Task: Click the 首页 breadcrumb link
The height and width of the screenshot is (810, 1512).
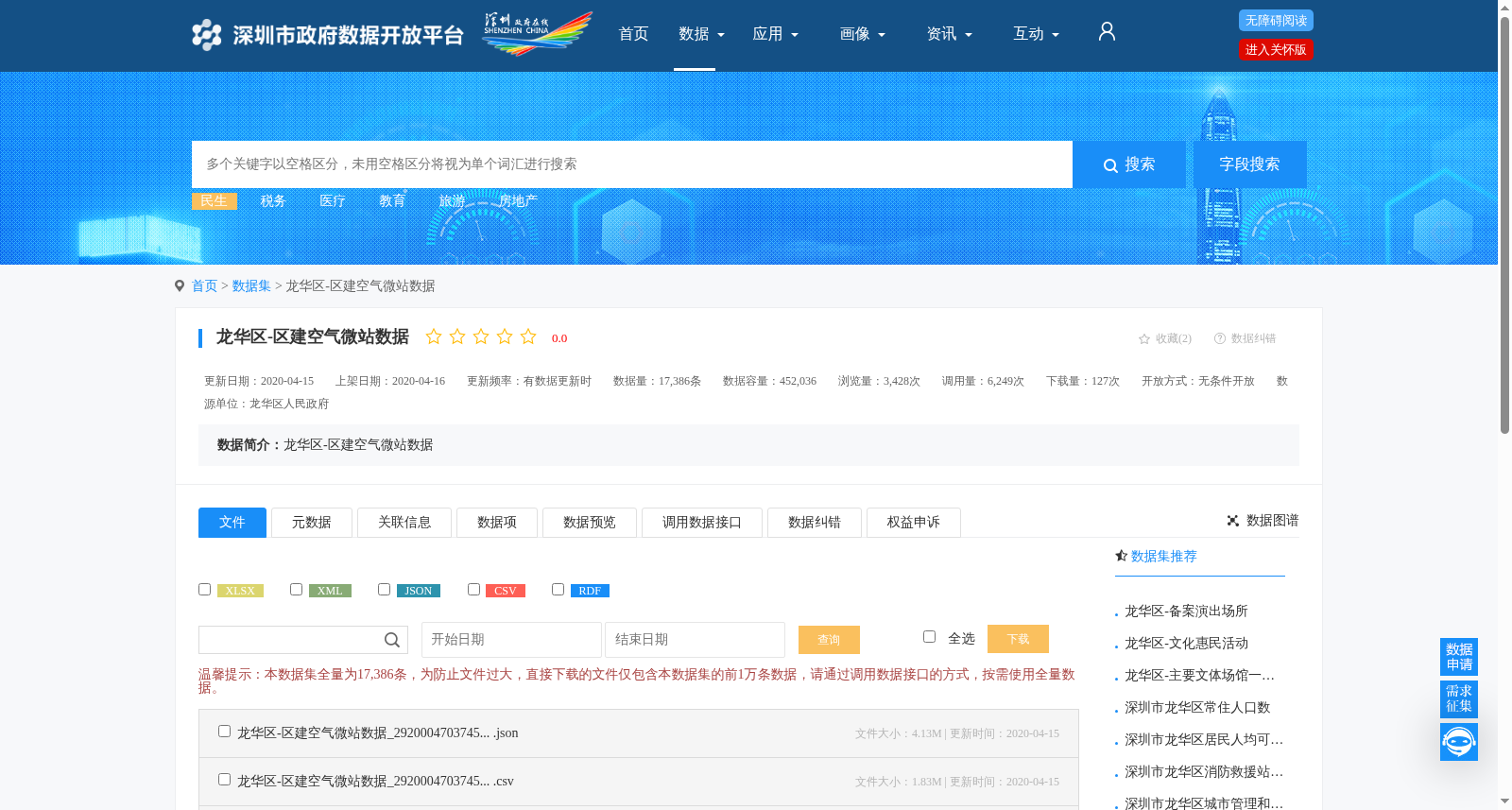Action: coord(204,285)
